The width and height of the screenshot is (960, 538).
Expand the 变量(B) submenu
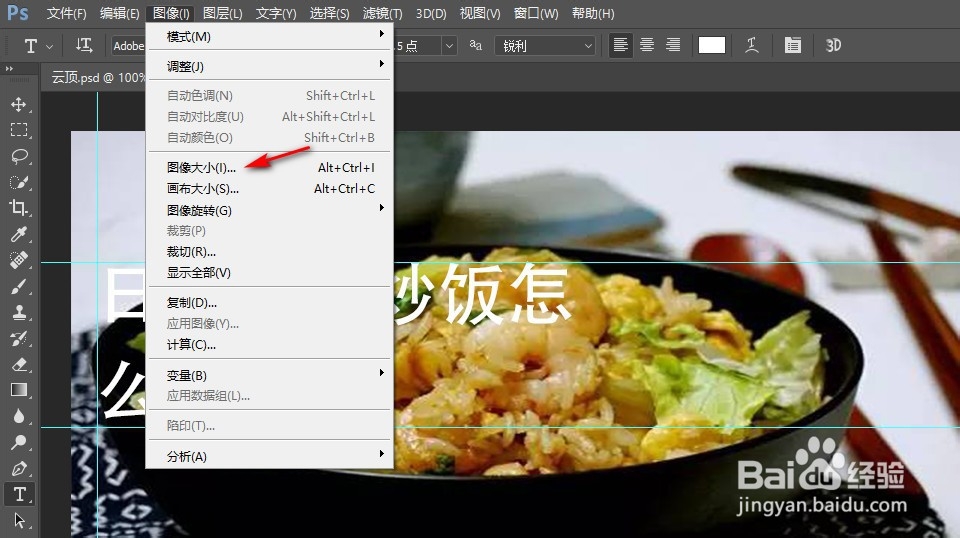(269, 375)
